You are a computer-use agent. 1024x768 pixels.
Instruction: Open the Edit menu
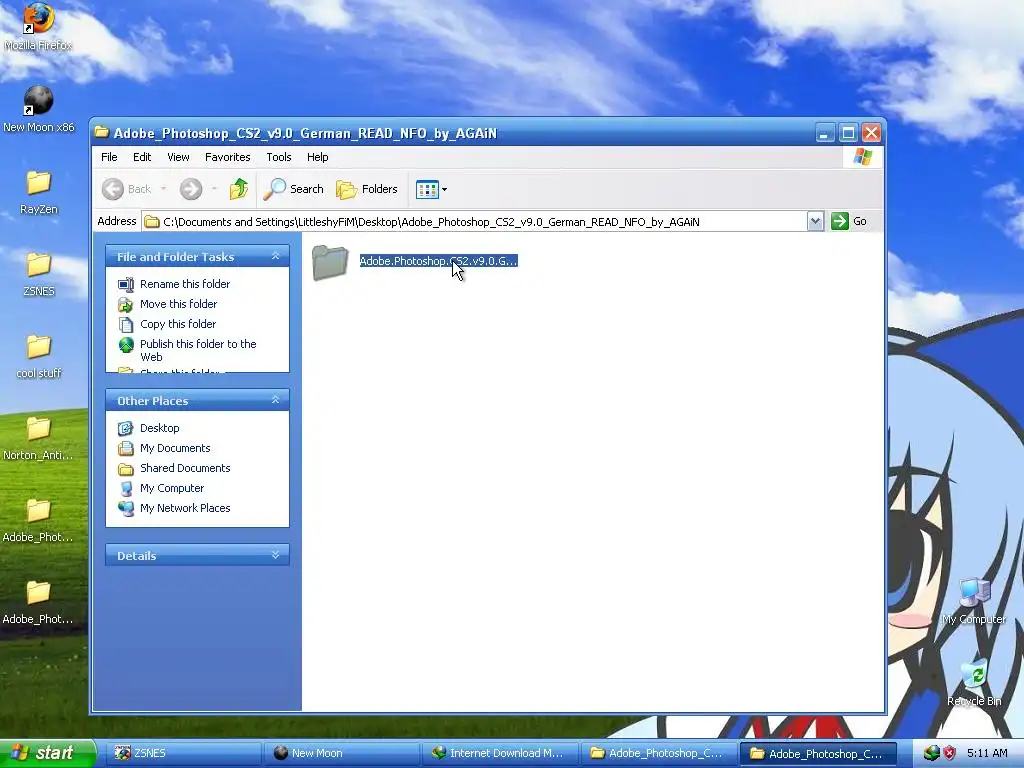coord(142,157)
